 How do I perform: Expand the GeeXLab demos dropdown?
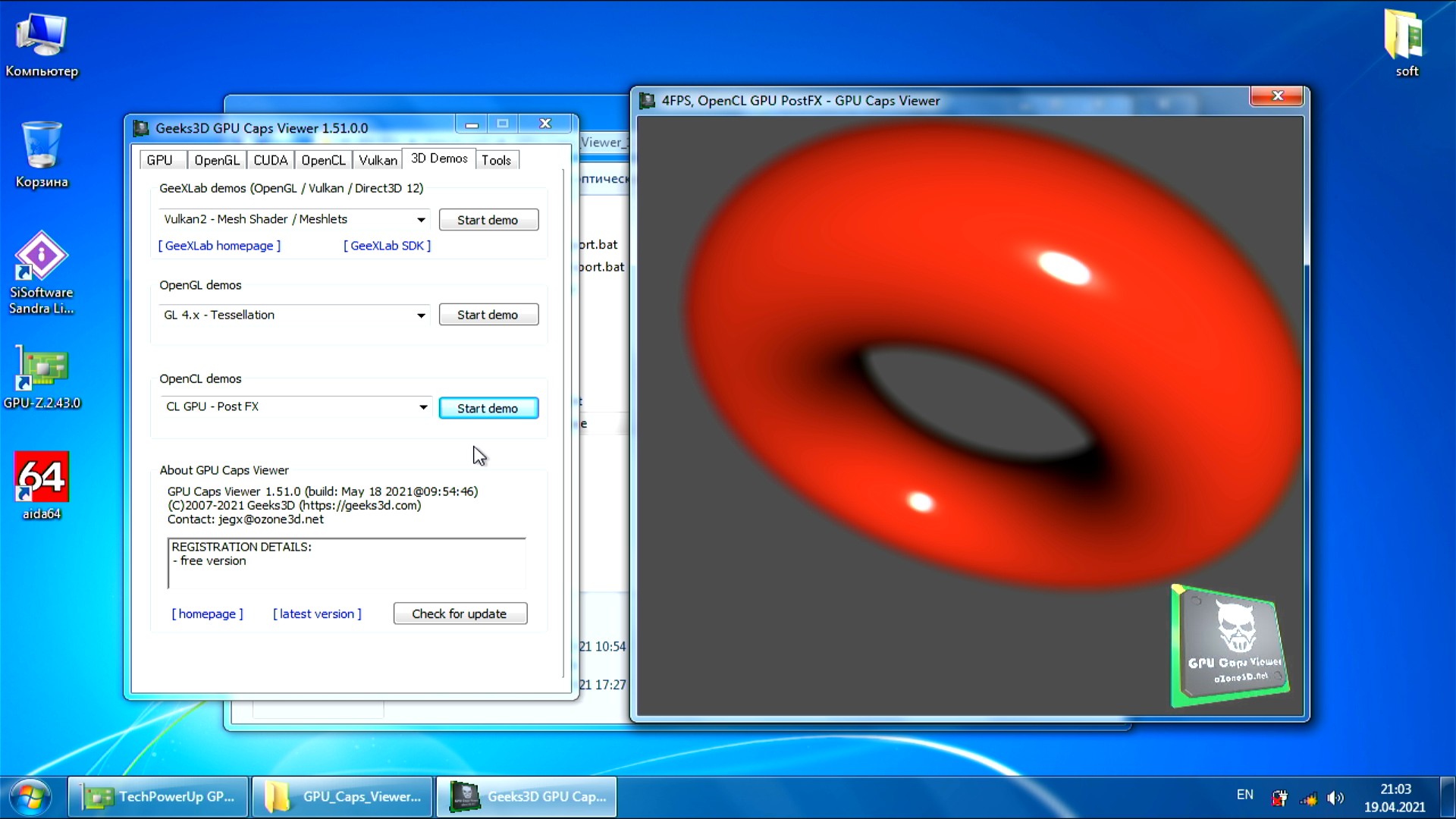421,220
